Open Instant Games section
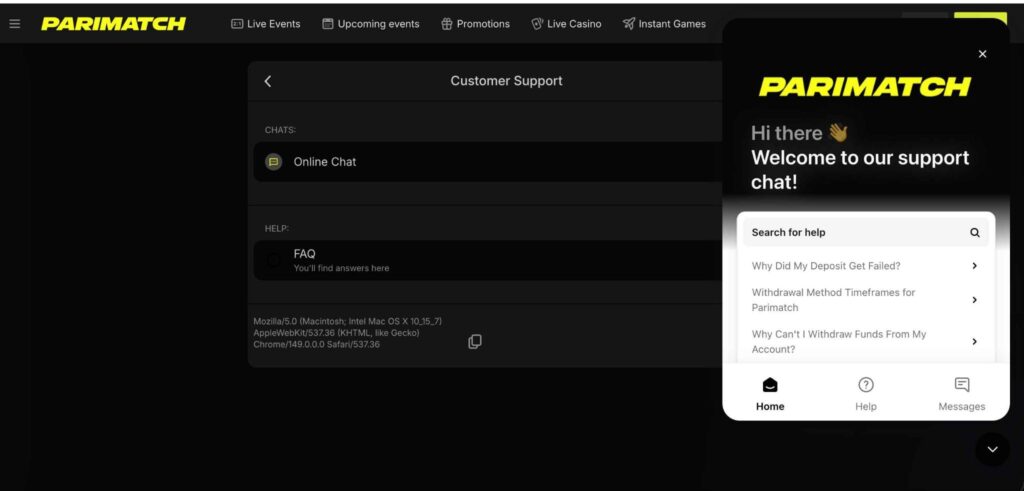The width and height of the screenshot is (1024, 491). tap(664, 24)
